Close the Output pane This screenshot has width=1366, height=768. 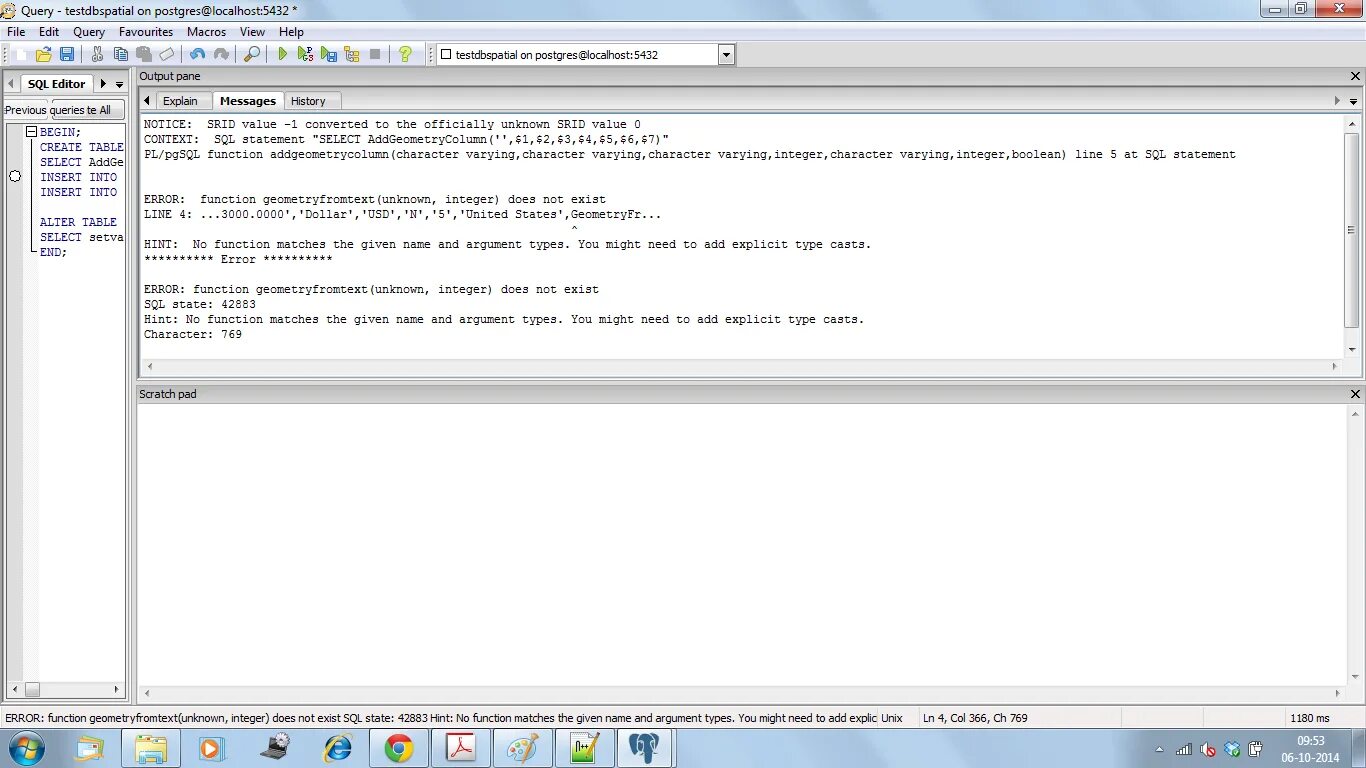pos(1356,76)
